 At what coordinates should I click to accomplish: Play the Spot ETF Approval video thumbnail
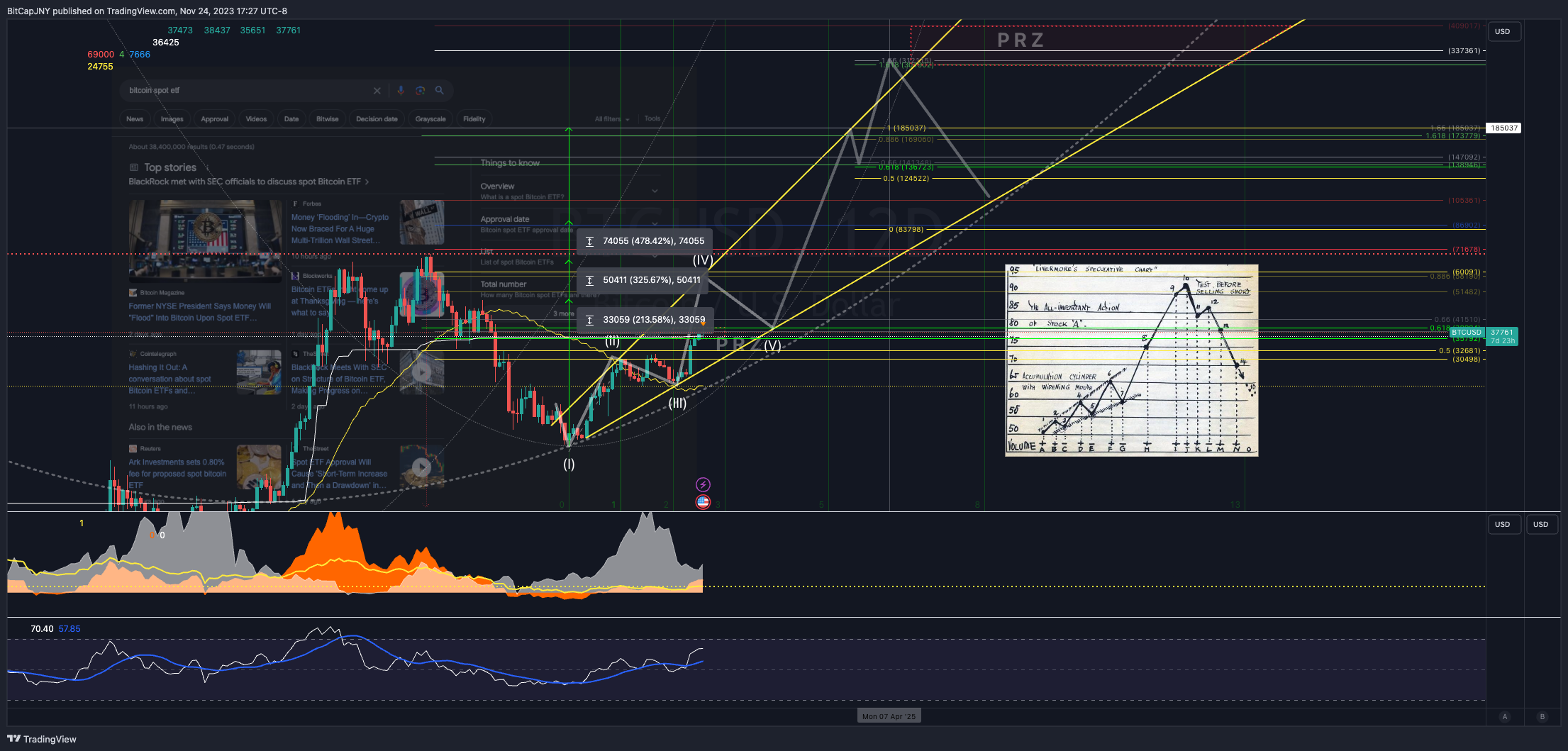(422, 467)
